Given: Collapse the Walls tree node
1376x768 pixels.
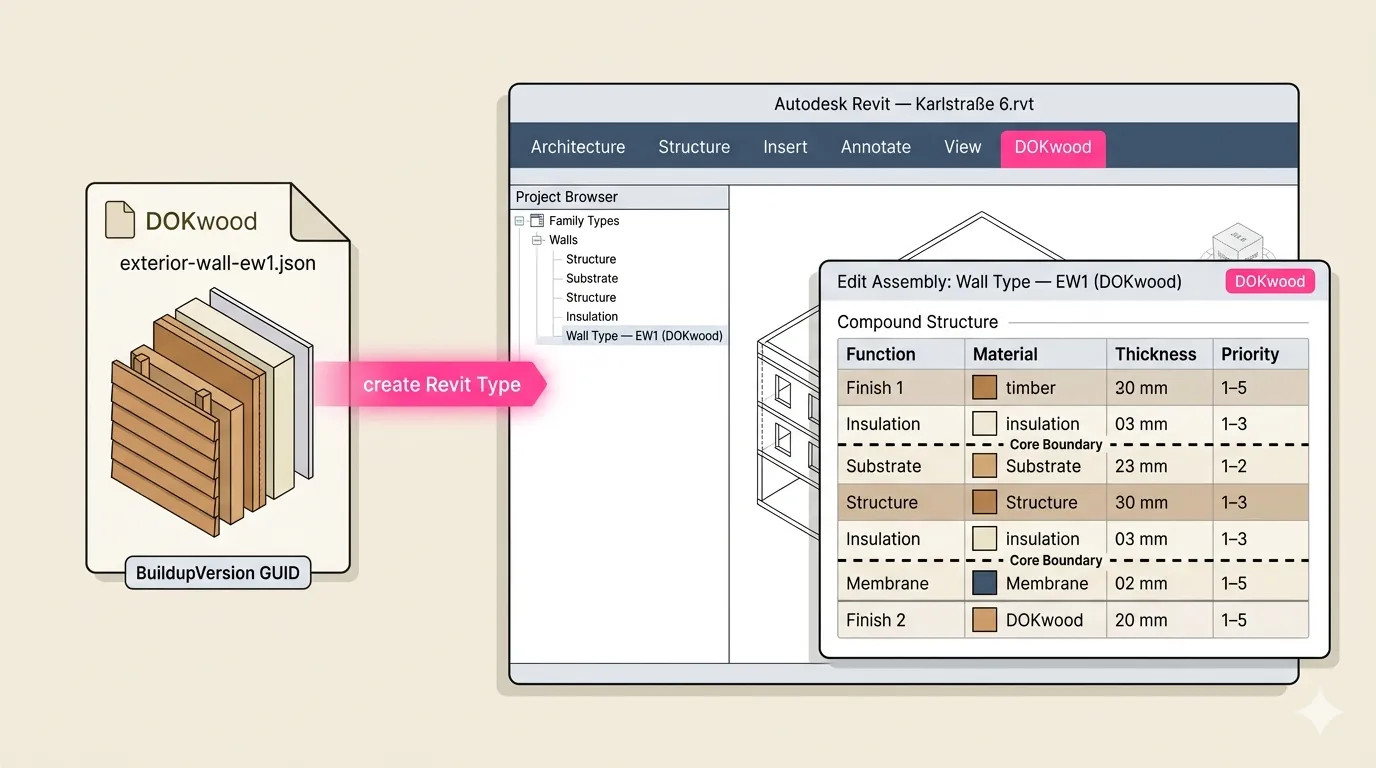Looking at the screenshot, I should [538, 240].
